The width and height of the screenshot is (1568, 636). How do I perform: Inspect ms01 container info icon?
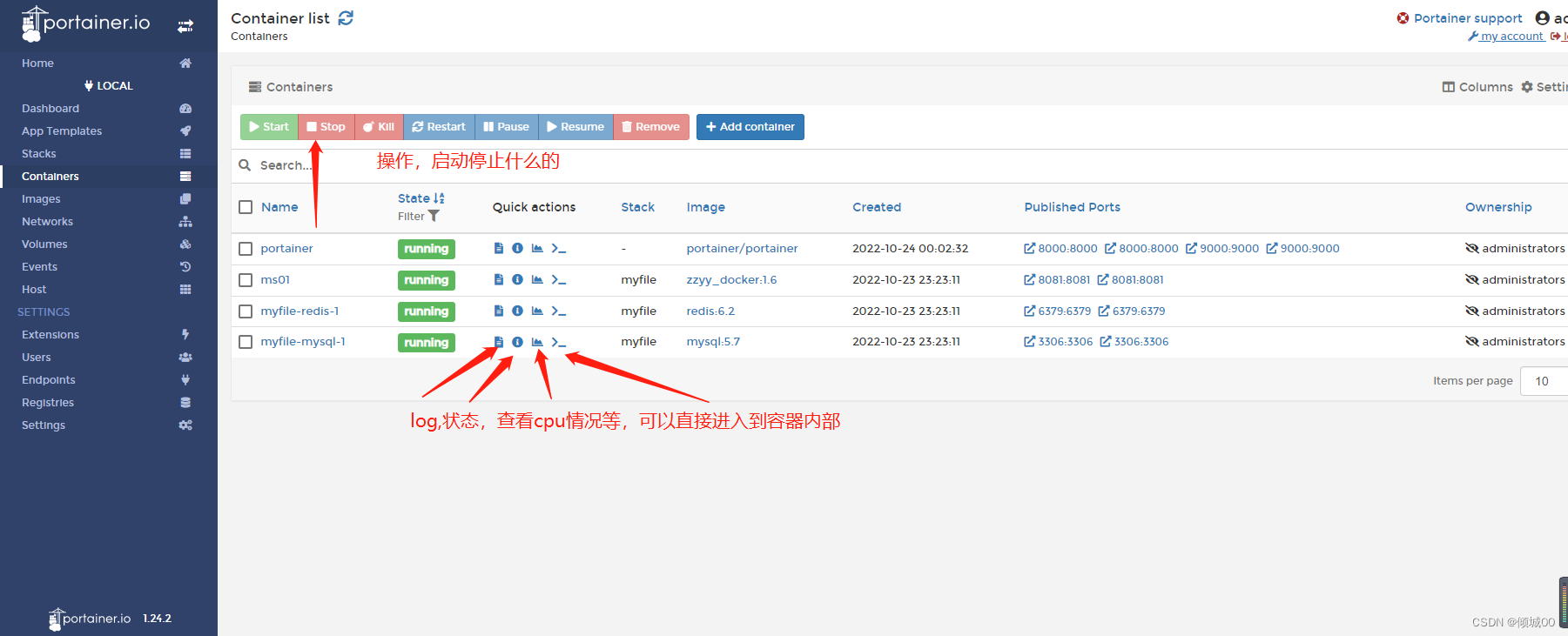[517, 279]
